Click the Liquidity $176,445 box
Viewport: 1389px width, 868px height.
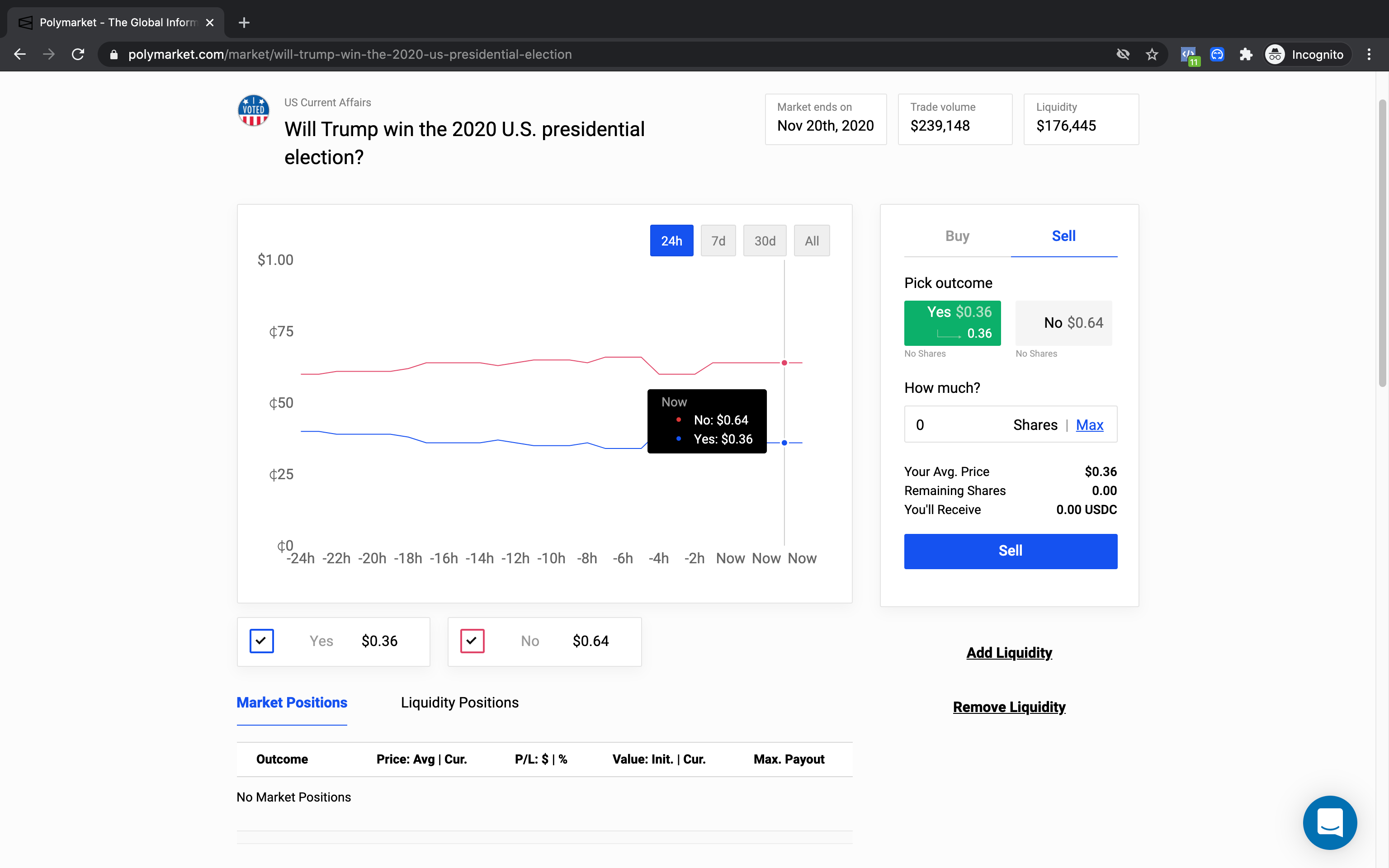point(1081,119)
